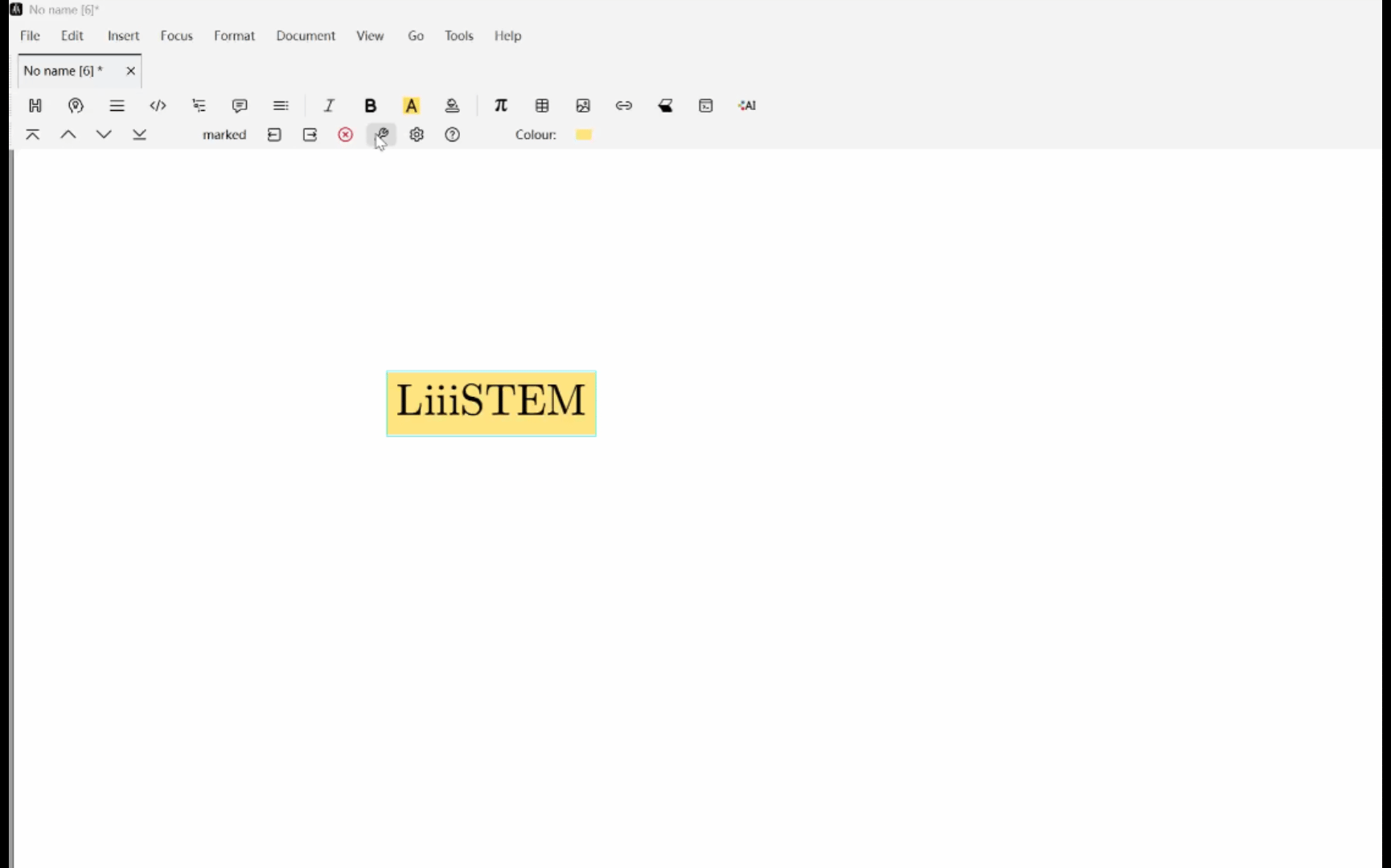Click the red remove tag icon

346,135
